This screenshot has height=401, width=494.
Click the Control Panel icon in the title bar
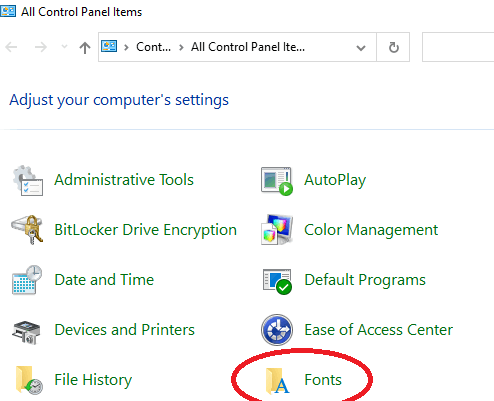click(8, 11)
